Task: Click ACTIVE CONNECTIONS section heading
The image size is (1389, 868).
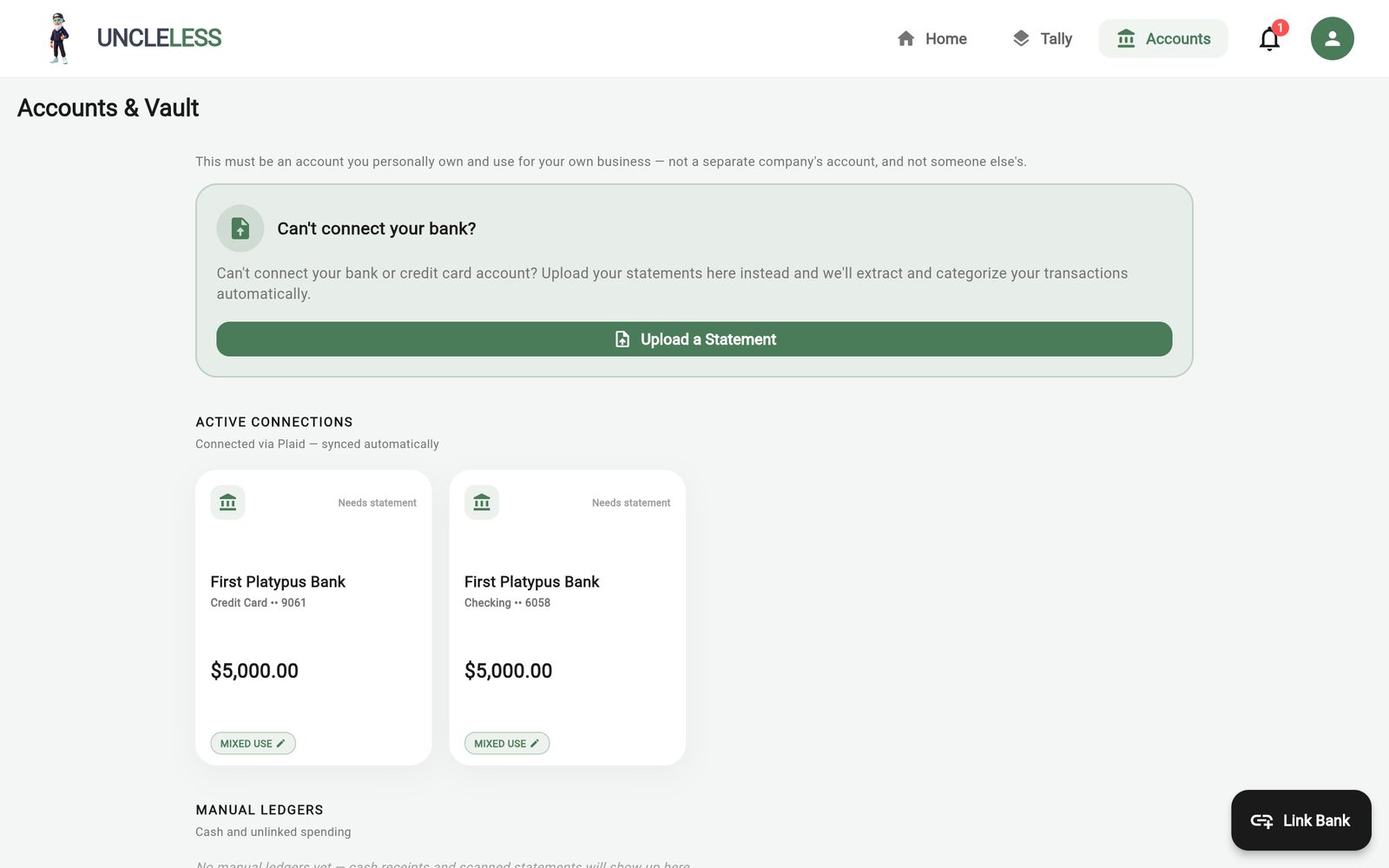Action: (x=274, y=422)
